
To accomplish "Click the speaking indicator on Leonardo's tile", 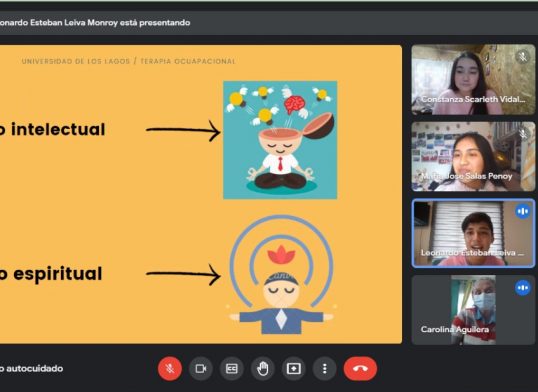I will [523, 211].
